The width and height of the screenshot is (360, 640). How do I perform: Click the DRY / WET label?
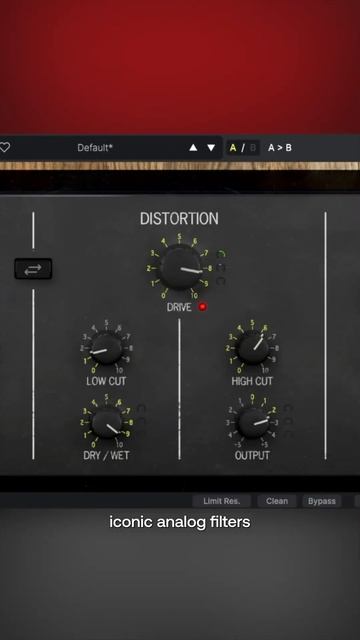(x=106, y=456)
